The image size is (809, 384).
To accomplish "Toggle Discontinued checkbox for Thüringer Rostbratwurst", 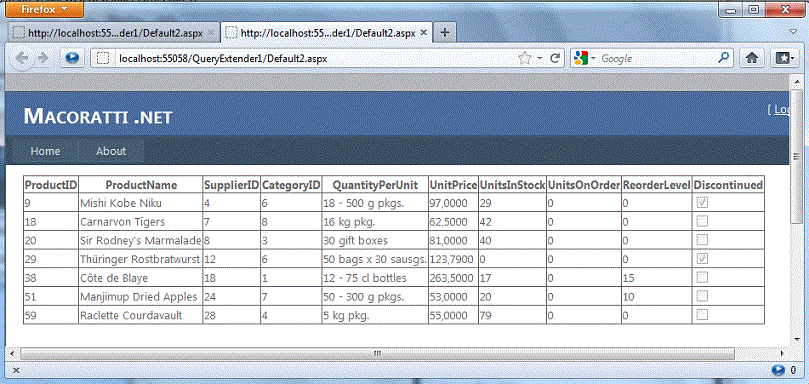I will [702, 259].
